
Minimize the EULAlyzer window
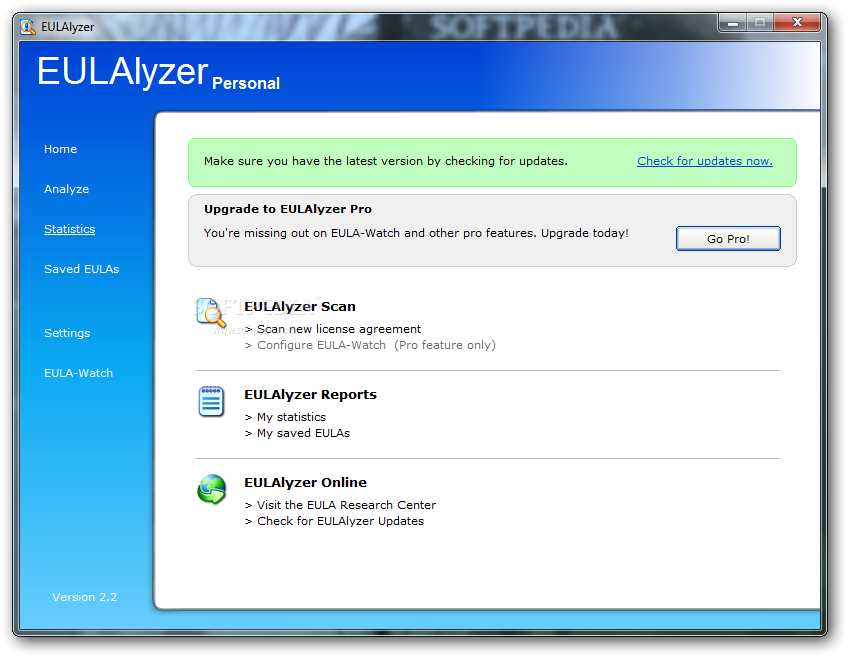(x=733, y=23)
